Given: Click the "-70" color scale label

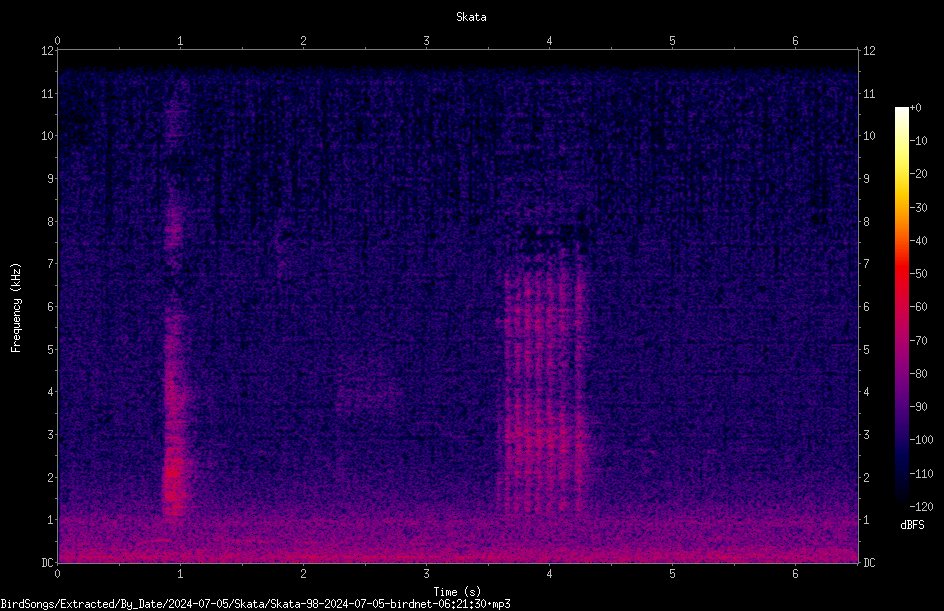Looking at the screenshot, I should pyautogui.click(x=918, y=341).
